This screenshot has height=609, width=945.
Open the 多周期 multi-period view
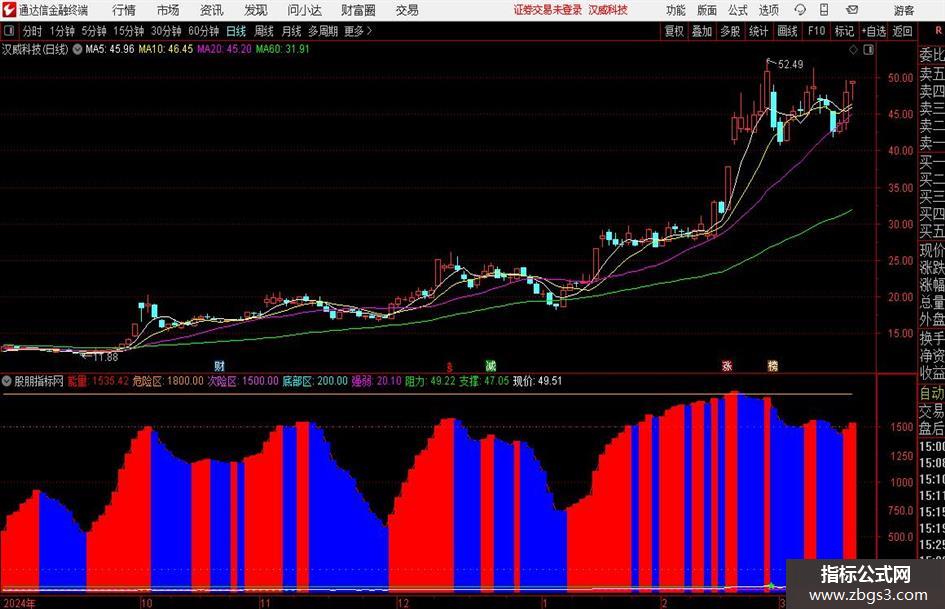point(322,31)
